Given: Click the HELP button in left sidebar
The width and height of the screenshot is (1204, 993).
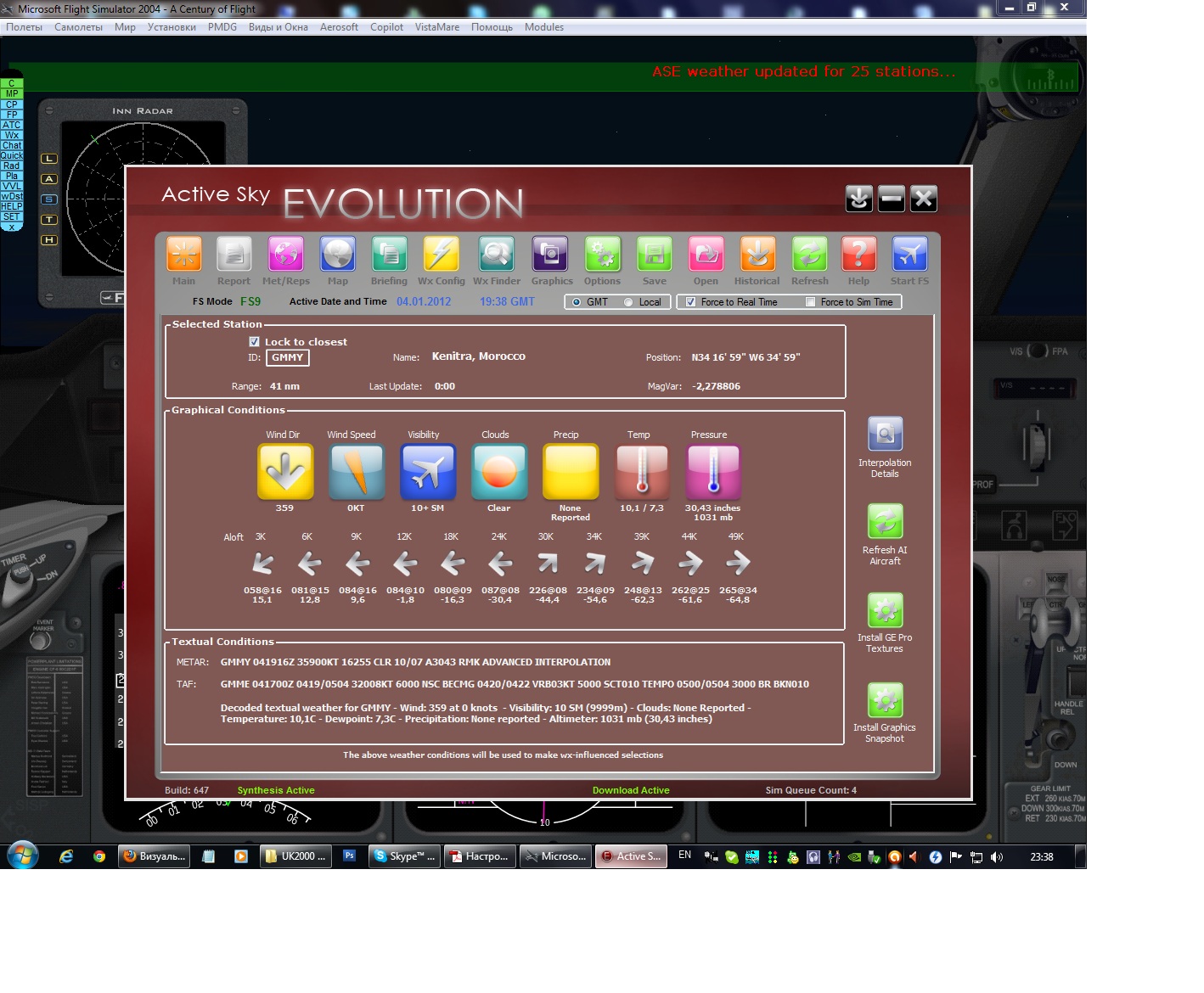Looking at the screenshot, I should coord(12,206).
